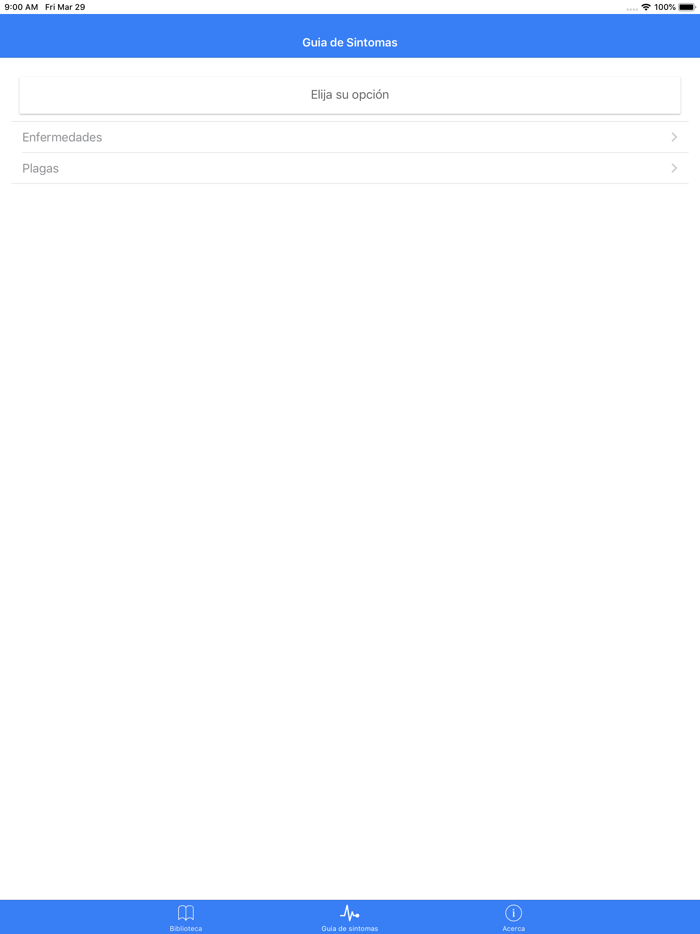Open the Acerca info circle icon
This screenshot has height=934, width=700.
[514, 913]
